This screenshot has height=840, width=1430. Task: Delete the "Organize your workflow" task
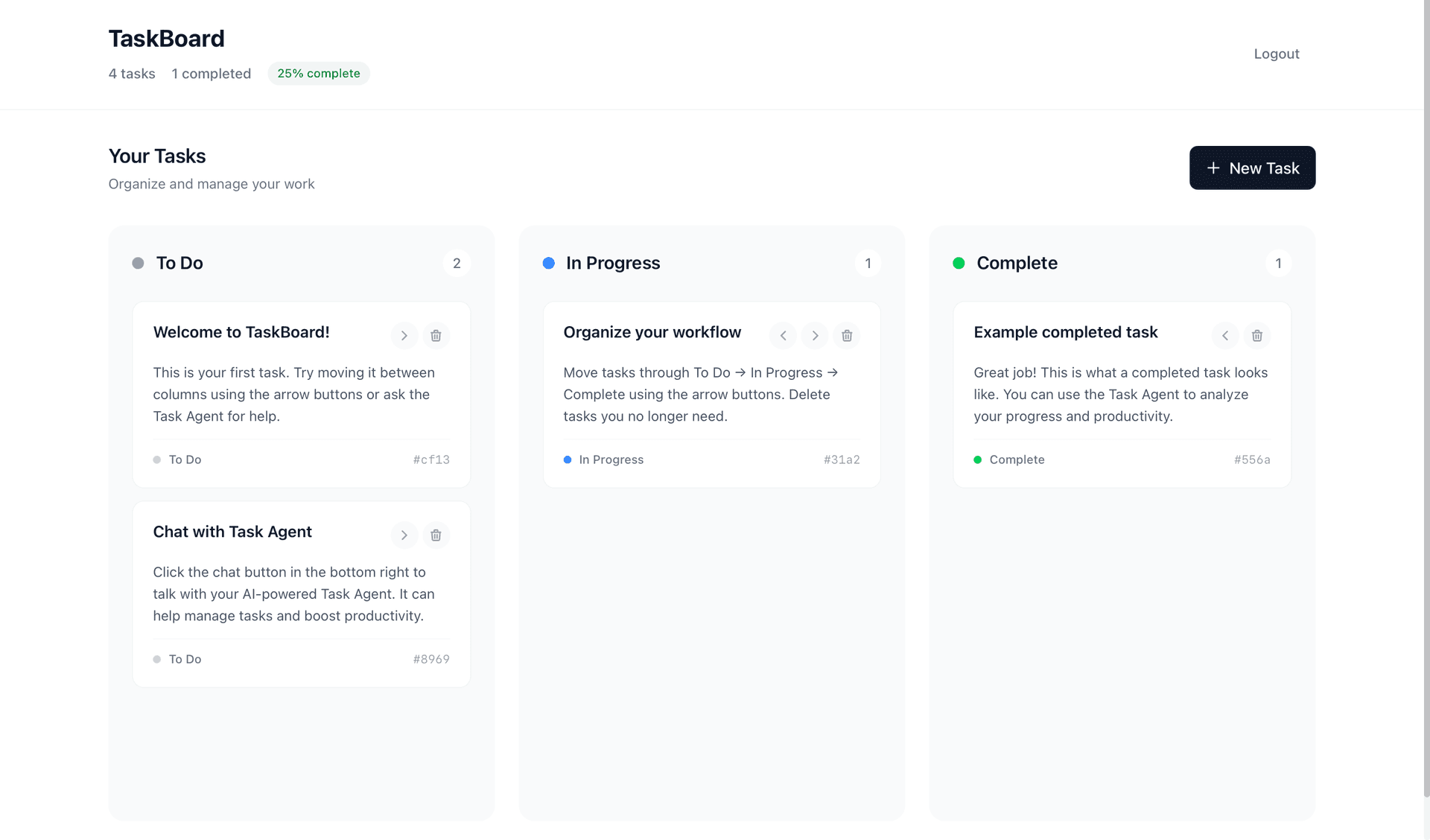847,336
